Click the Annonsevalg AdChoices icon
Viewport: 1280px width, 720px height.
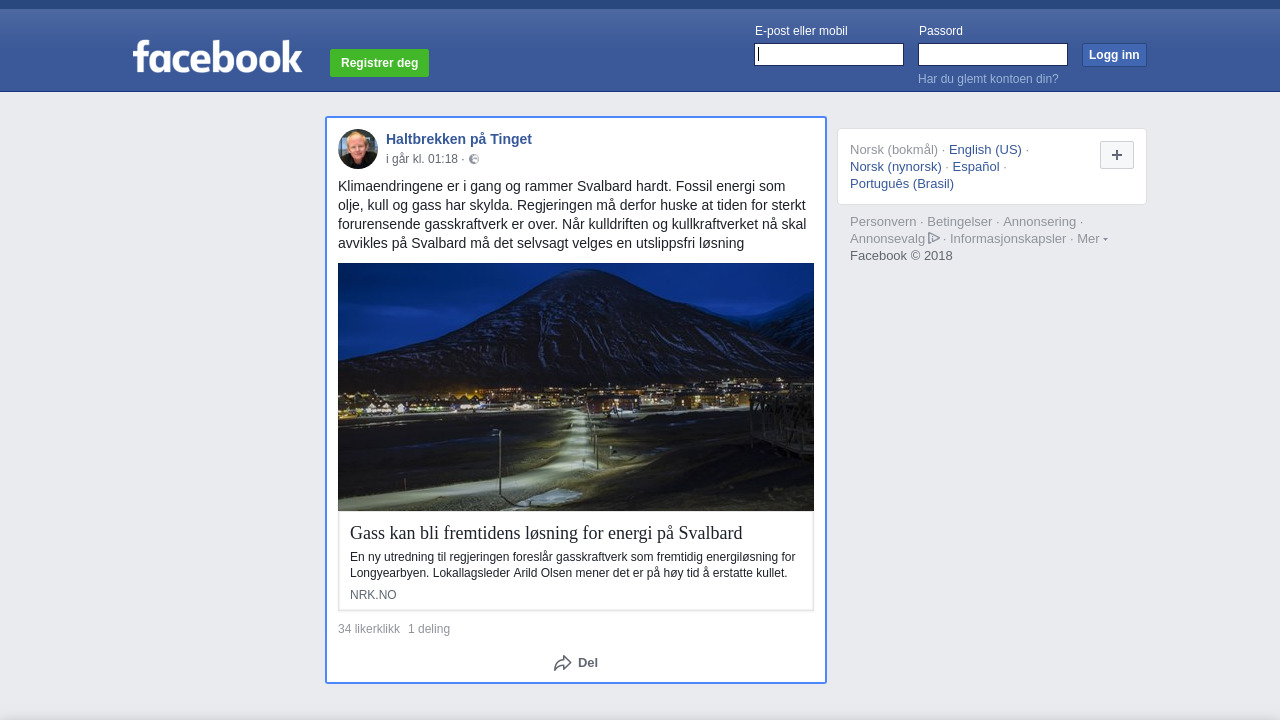pyautogui.click(x=934, y=238)
